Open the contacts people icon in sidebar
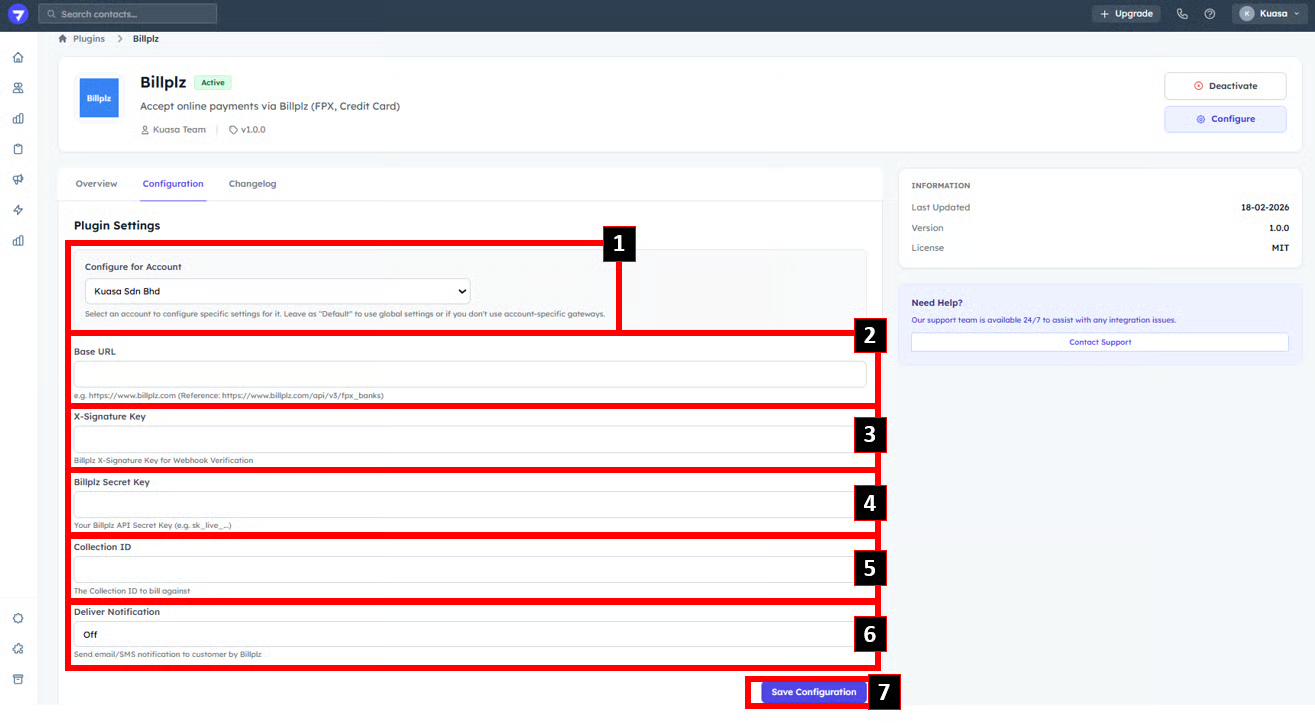This screenshot has height=723, width=1315. (x=18, y=88)
